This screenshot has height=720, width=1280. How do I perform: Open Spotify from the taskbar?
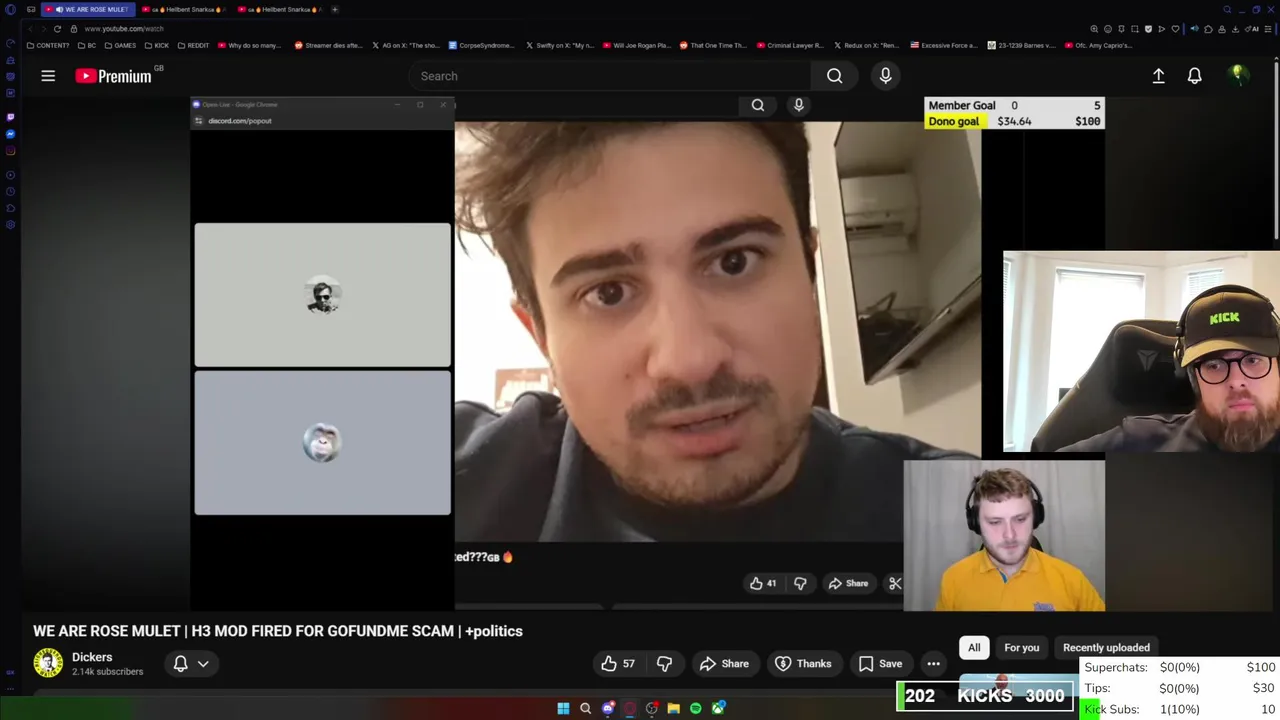coord(695,708)
